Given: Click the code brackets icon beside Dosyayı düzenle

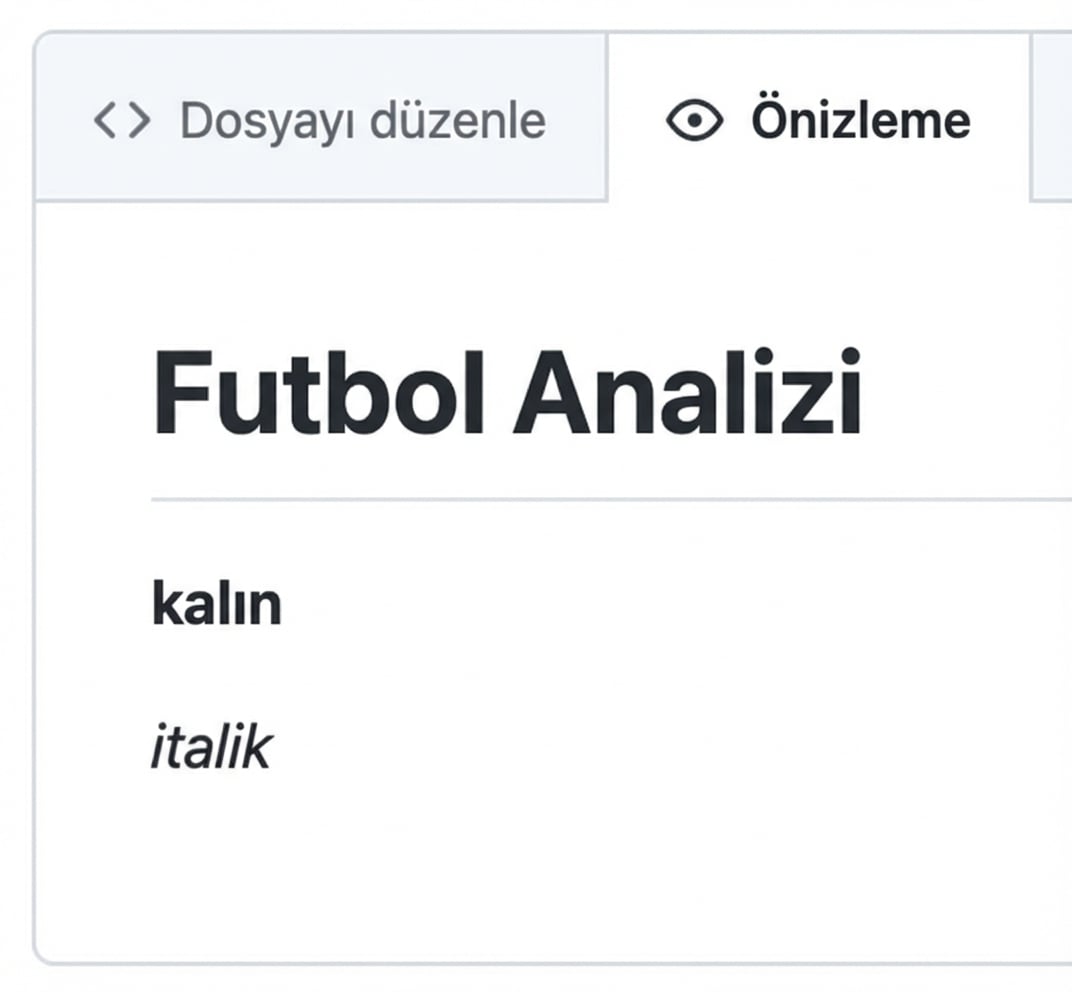Looking at the screenshot, I should coord(122,120).
